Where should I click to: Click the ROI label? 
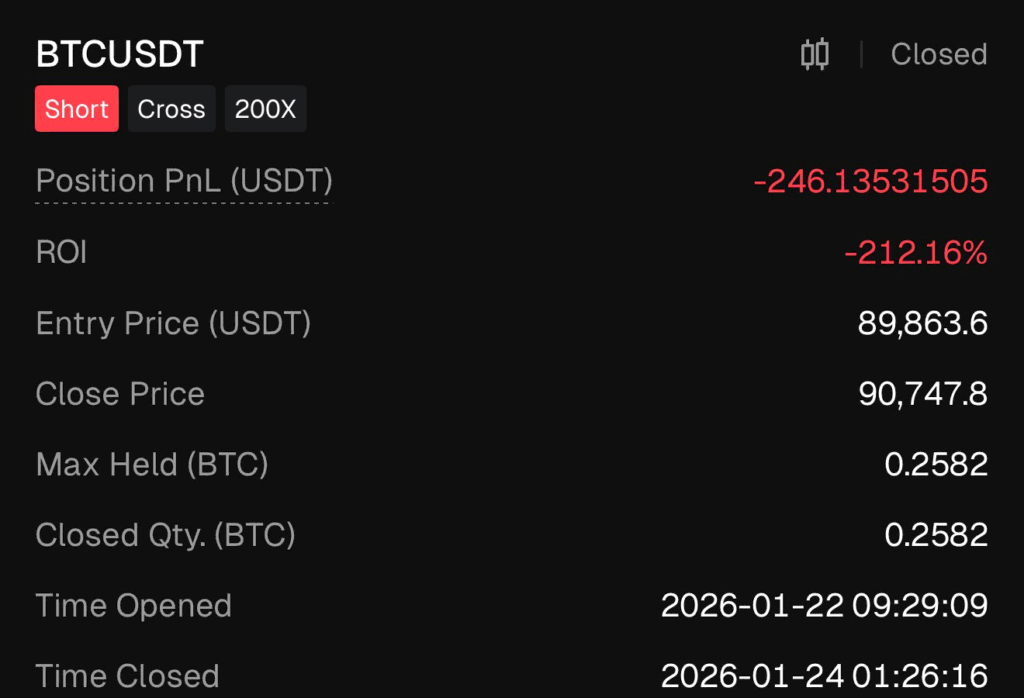61,252
